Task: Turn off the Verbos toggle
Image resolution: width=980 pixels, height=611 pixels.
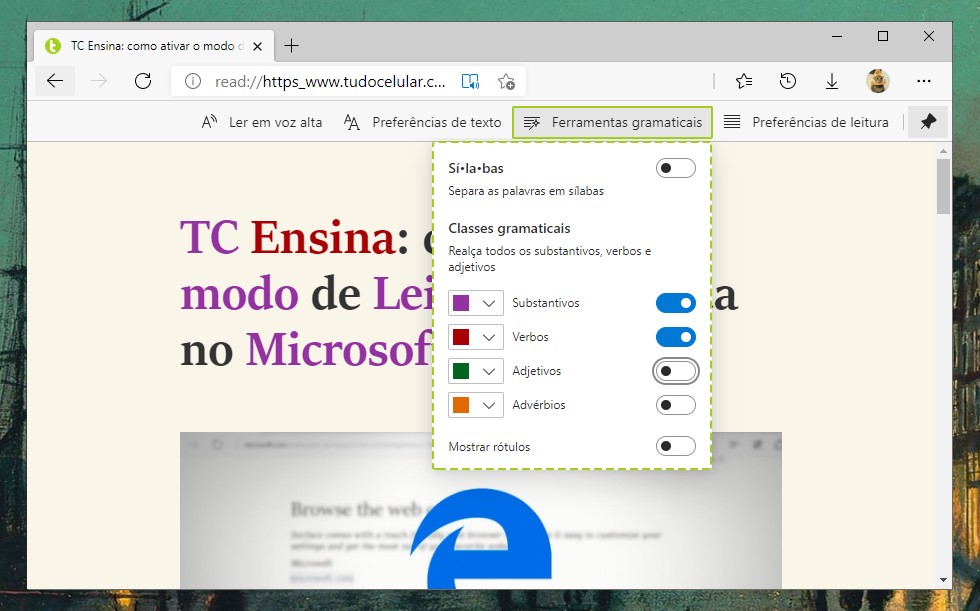Action: (676, 337)
